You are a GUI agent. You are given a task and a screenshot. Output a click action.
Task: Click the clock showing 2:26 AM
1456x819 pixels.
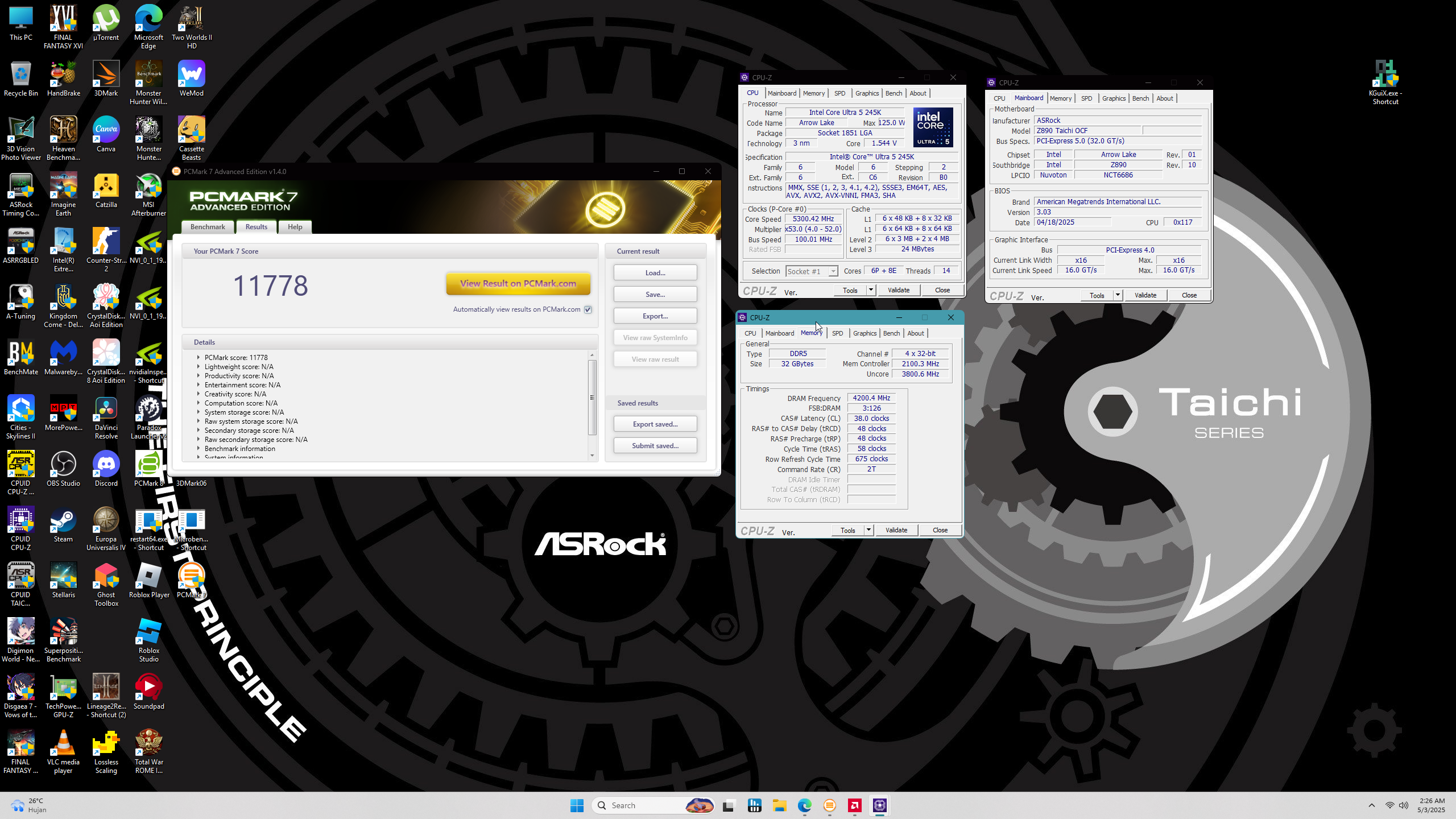tap(1431, 805)
